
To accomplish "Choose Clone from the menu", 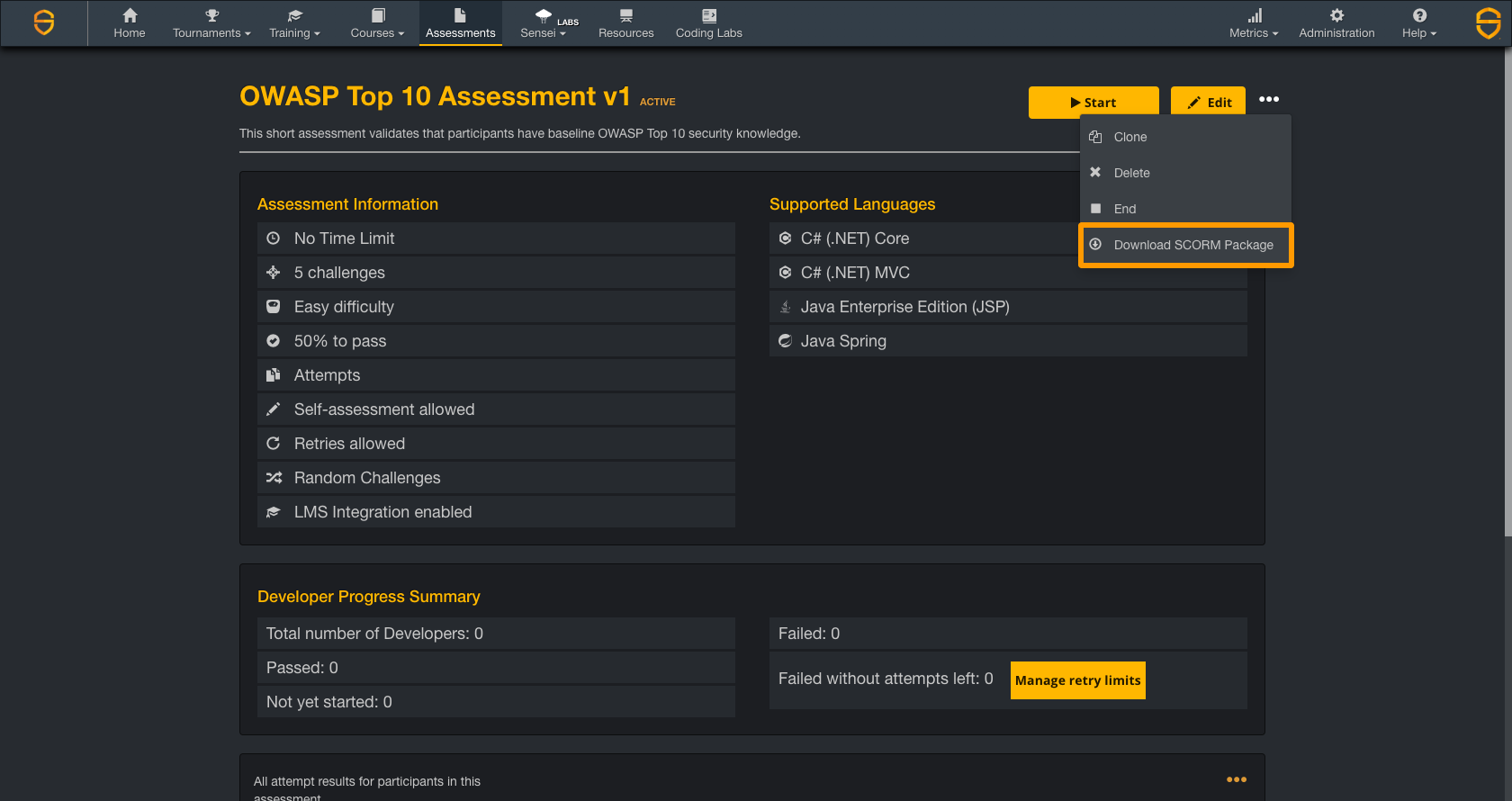I will [x=1186, y=137].
